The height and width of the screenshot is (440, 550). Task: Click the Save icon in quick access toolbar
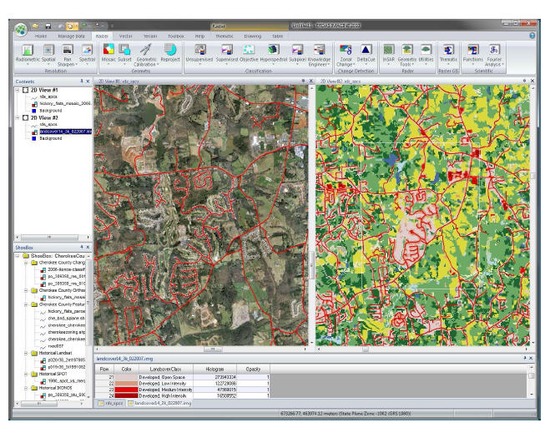(x=48, y=26)
